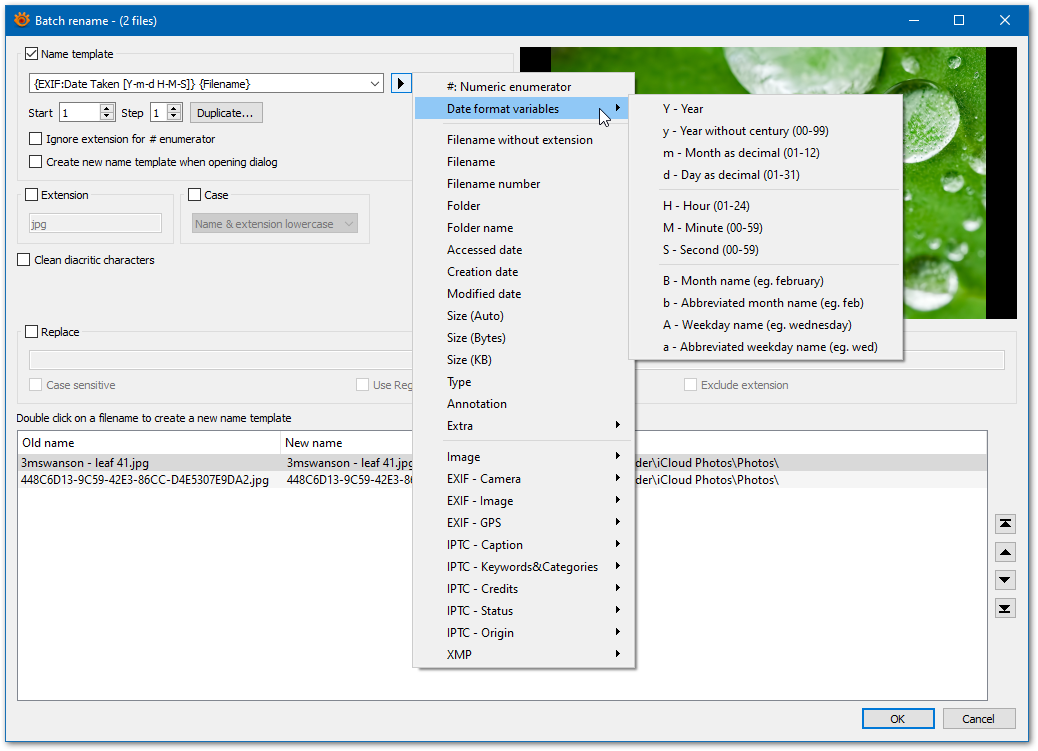The width and height of the screenshot is (1038, 751).
Task: Select 'Y - Year' date variable
Action: (683, 109)
